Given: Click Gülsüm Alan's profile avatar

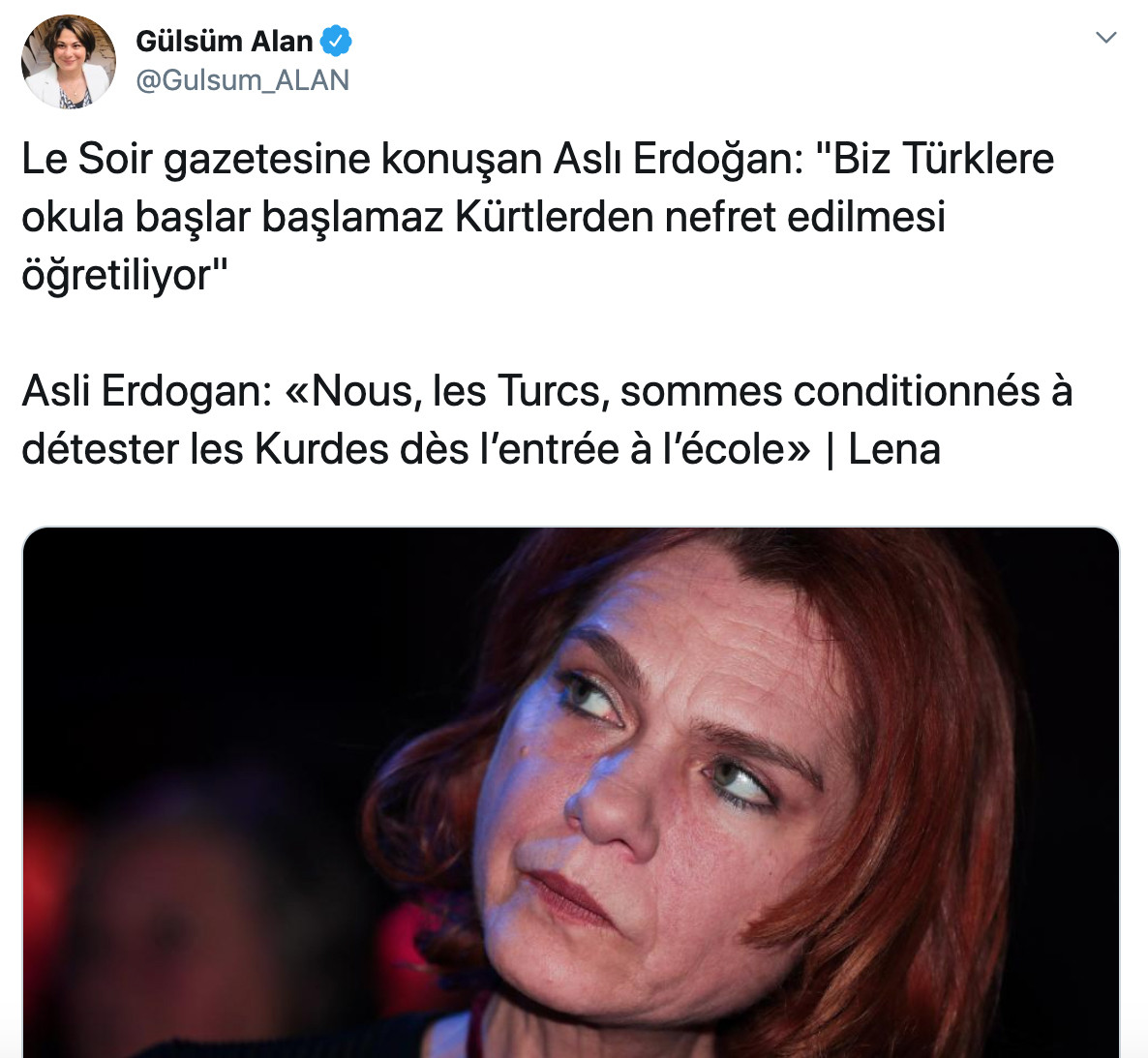Looking at the screenshot, I should [x=69, y=62].
